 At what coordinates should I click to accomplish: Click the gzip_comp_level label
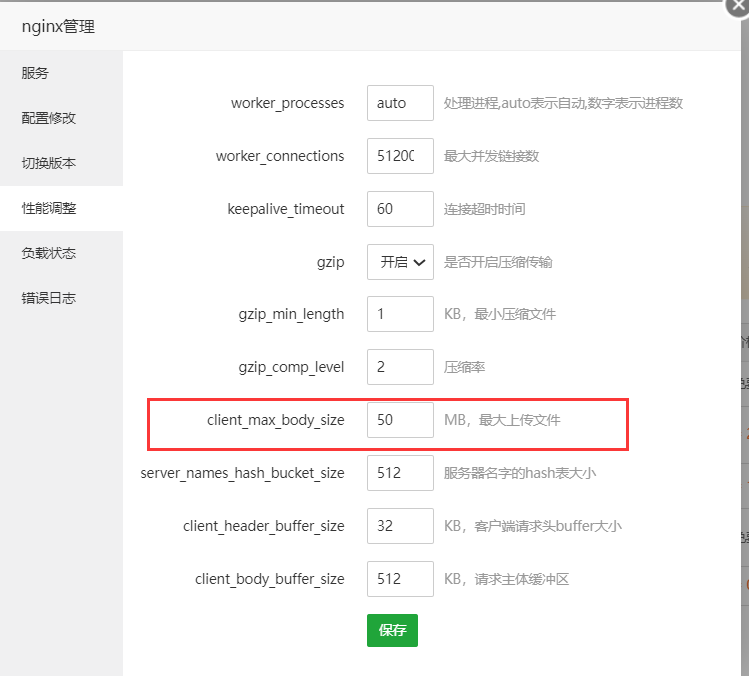(291, 367)
